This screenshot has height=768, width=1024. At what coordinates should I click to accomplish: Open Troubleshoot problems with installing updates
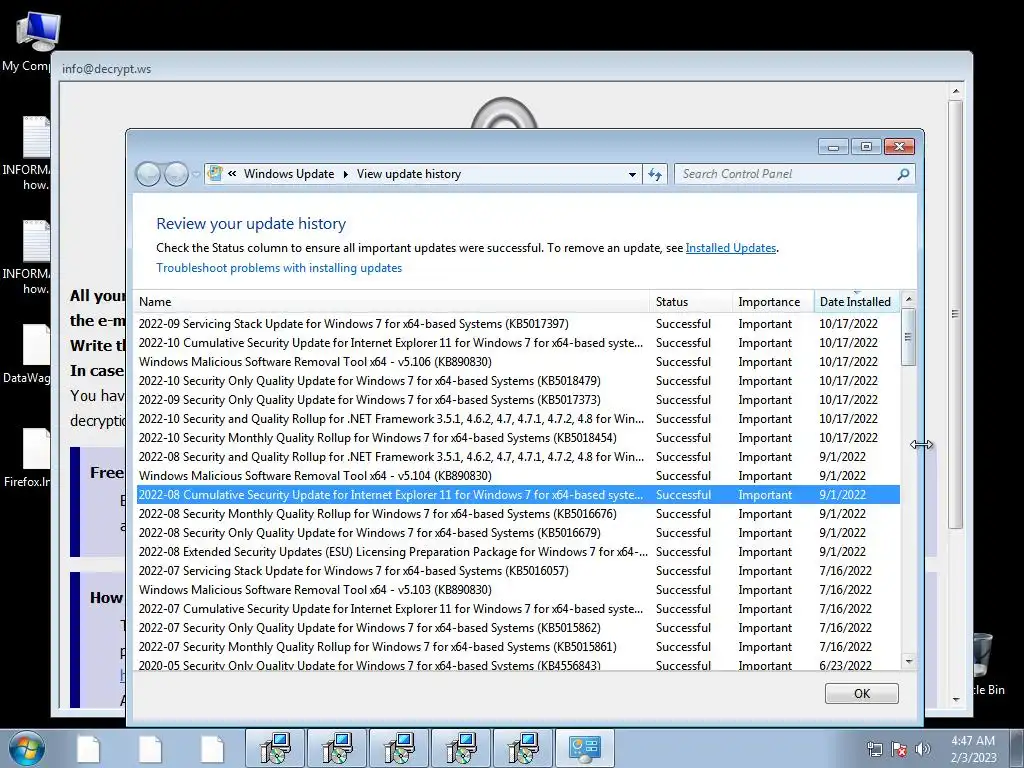tap(279, 268)
